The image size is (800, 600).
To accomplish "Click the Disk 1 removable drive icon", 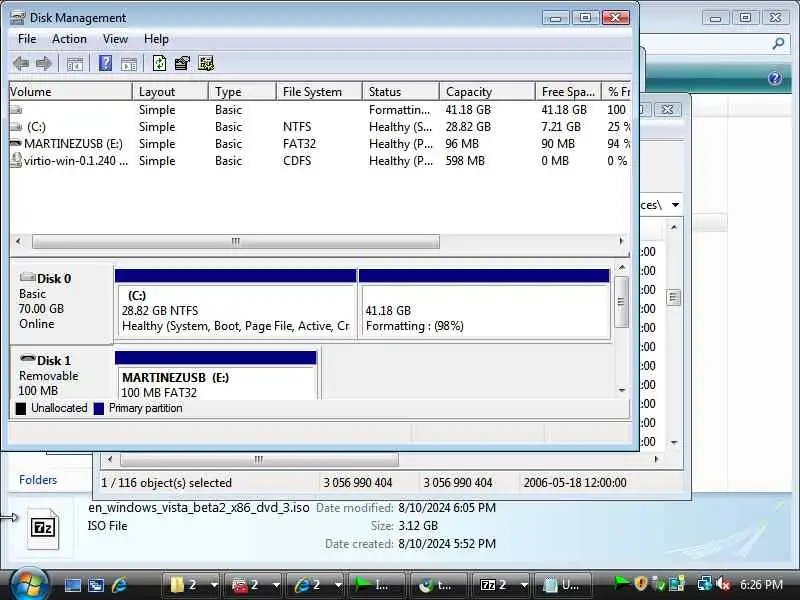I will (27, 359).
